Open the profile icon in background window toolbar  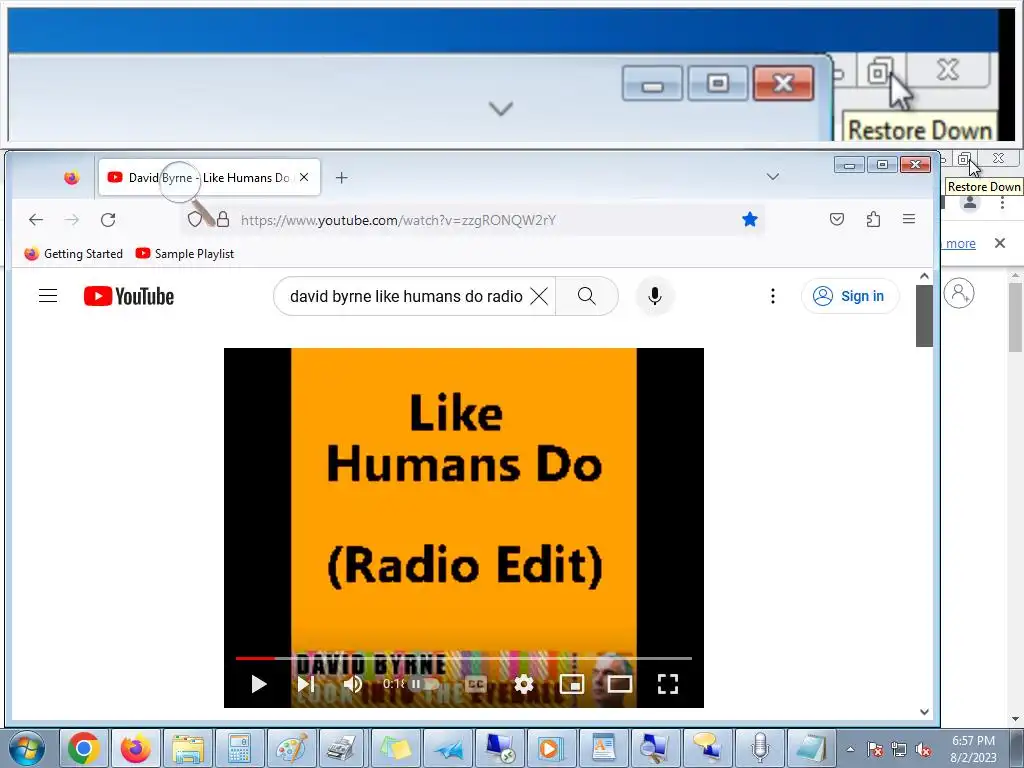point(970,202)
